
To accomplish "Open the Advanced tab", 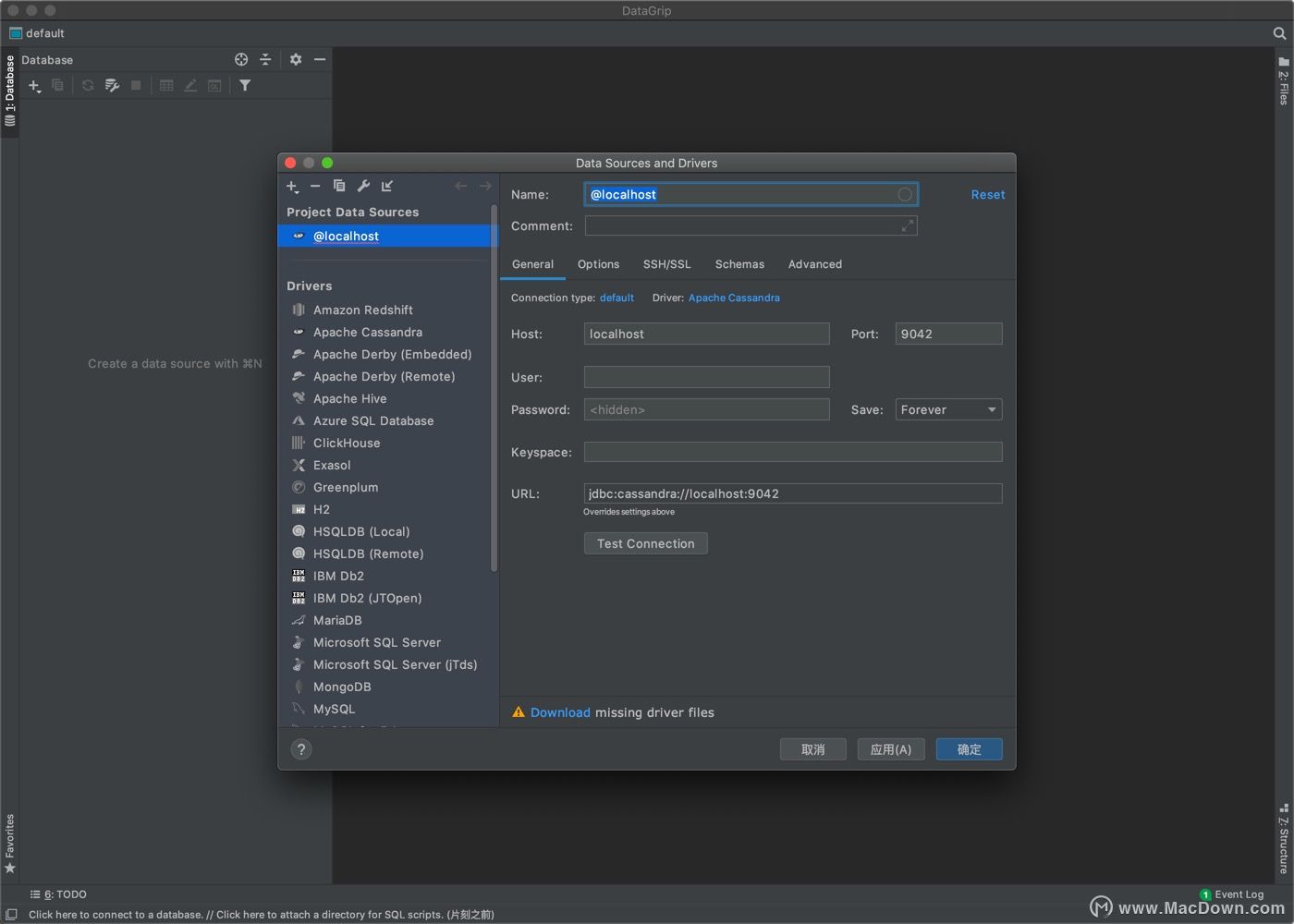I will tap(814, 264).
